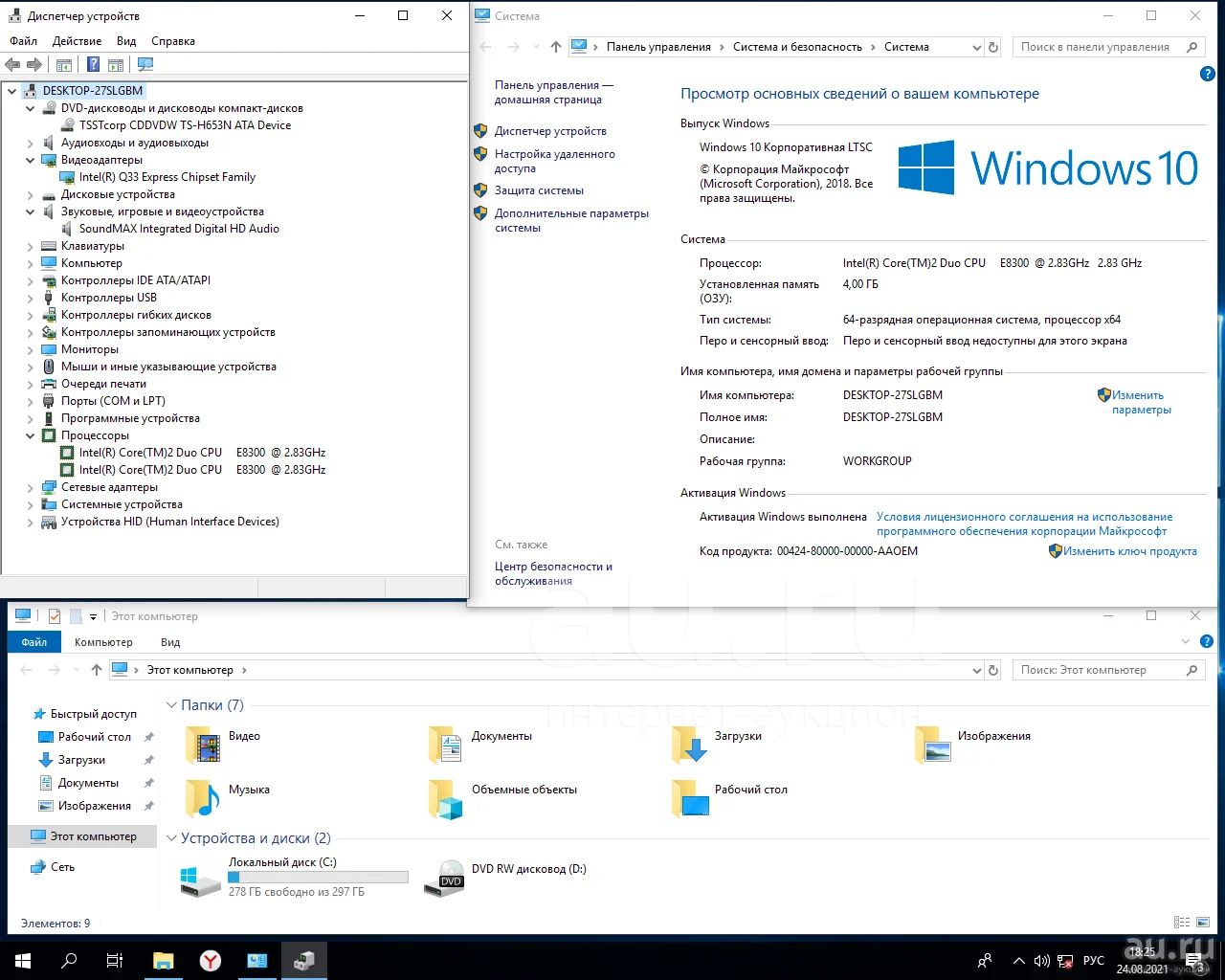Open the Документы folder in Explorer content
Viewport: 1225px width, 980px height.
point(480,744)
